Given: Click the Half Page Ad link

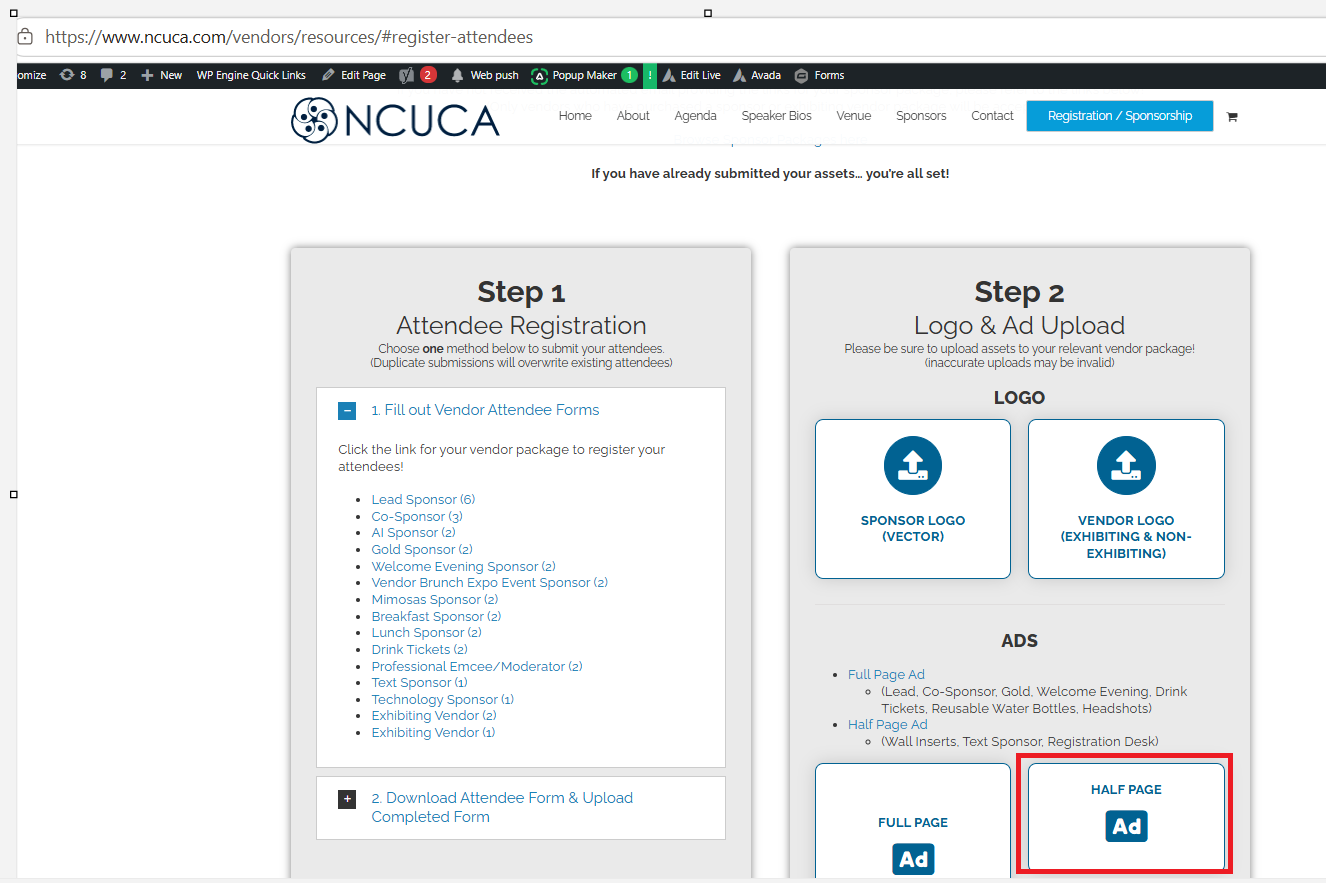Looking at the screenshot, I should 888,725.
